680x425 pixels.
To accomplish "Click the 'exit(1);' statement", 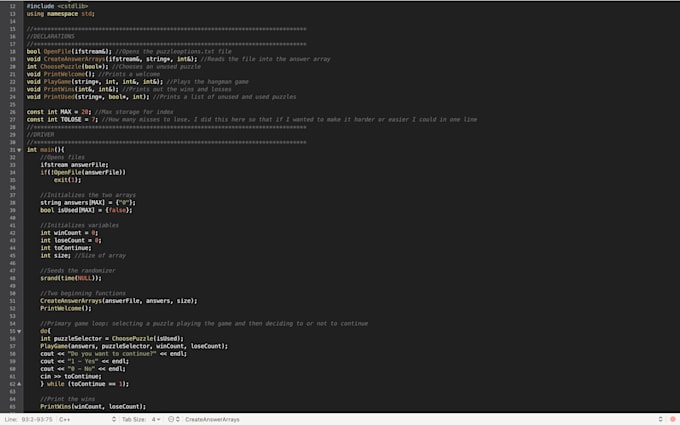I will [67, 180].
